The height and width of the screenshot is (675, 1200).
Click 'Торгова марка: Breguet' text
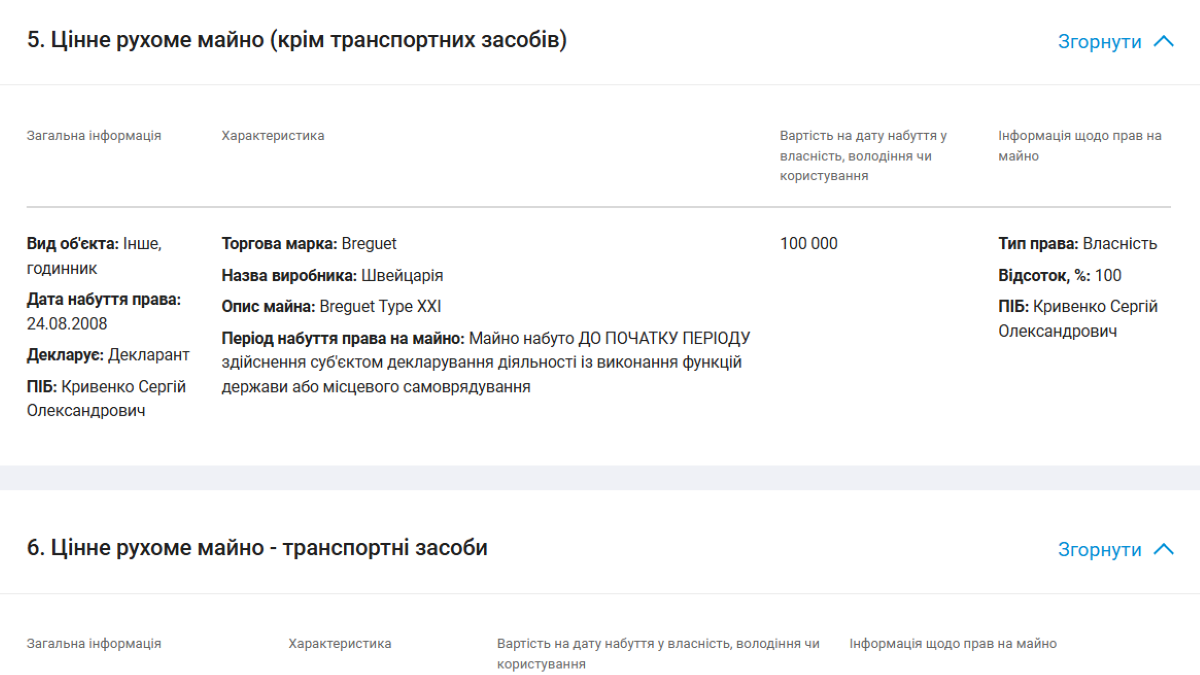pos(309,244)
